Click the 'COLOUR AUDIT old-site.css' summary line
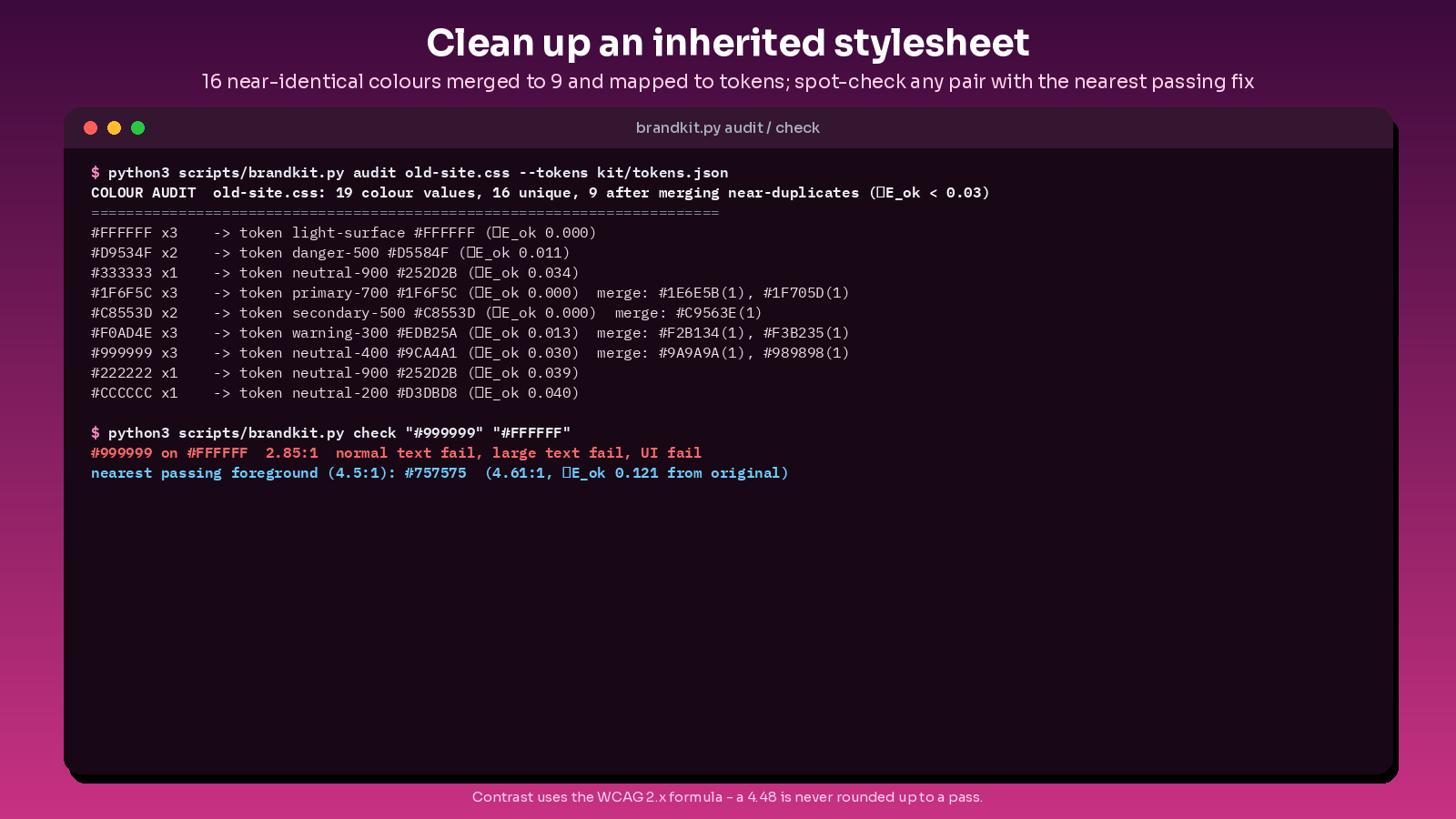The image size is (1456, 819). pyautogui.click(x=541, y=192)
